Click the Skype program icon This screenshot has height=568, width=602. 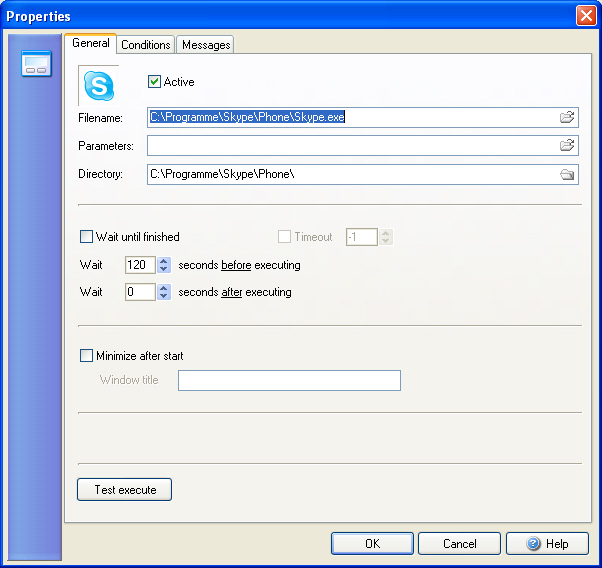point(99,86)
